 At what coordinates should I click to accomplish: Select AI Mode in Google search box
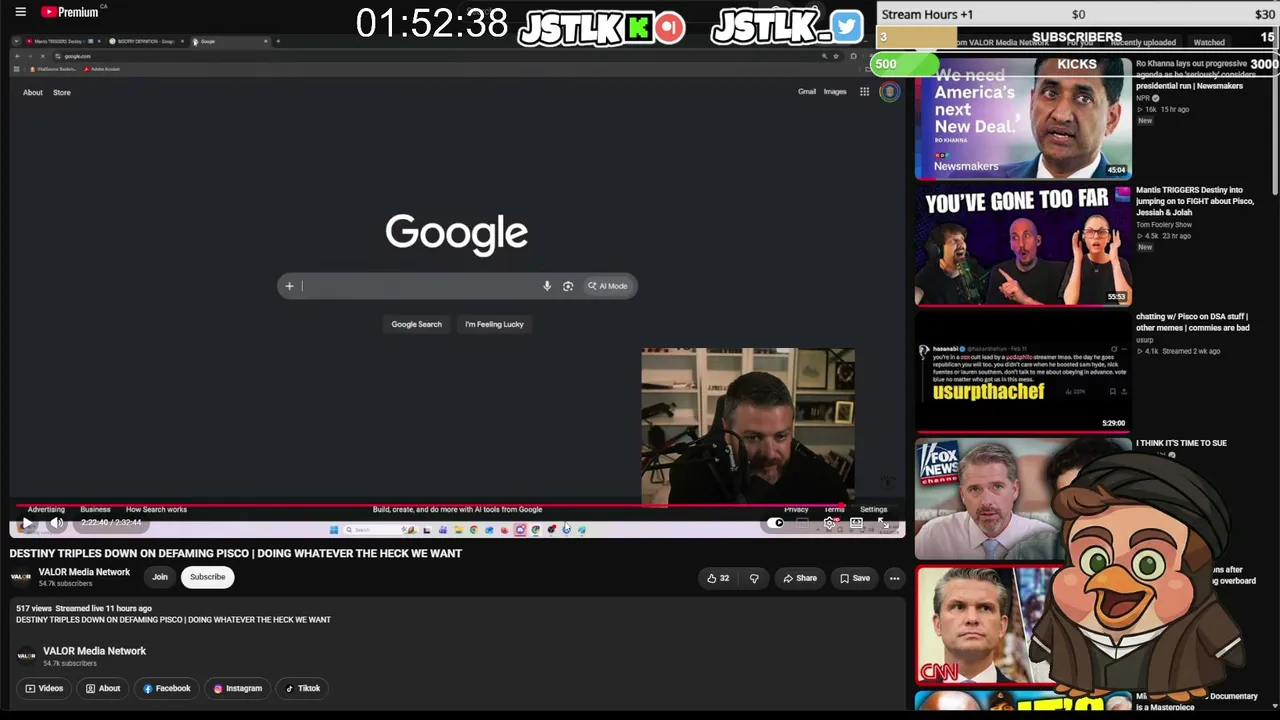(x=608, y=286)
